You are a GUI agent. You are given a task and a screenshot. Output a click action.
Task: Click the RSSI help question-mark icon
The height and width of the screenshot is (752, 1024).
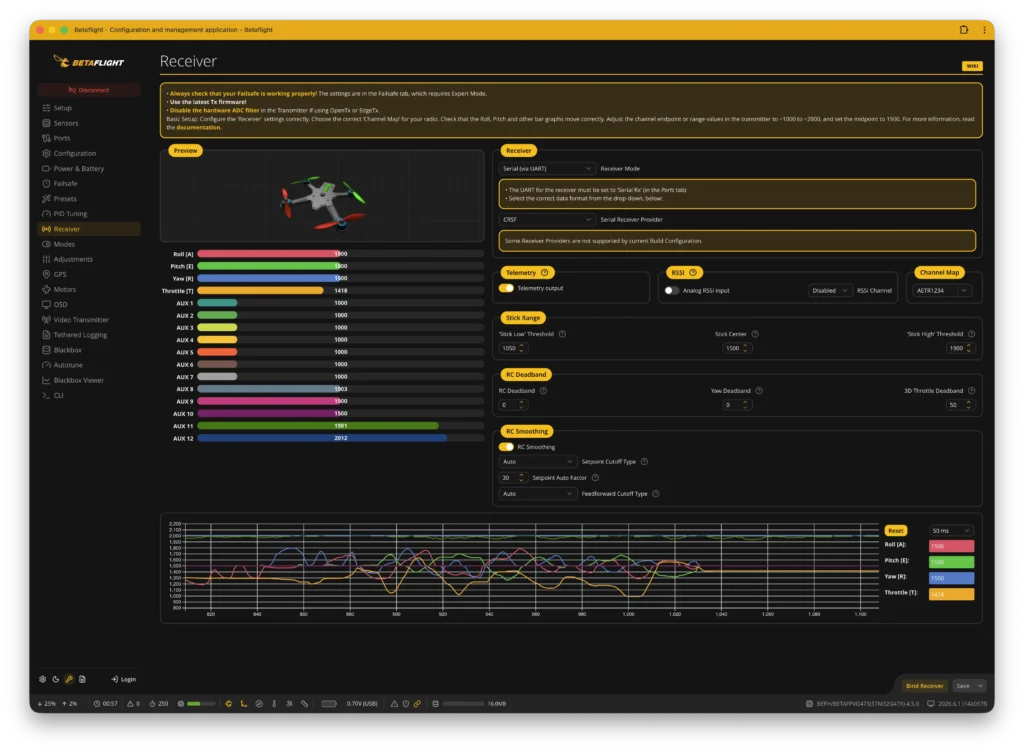coord(693,273)
